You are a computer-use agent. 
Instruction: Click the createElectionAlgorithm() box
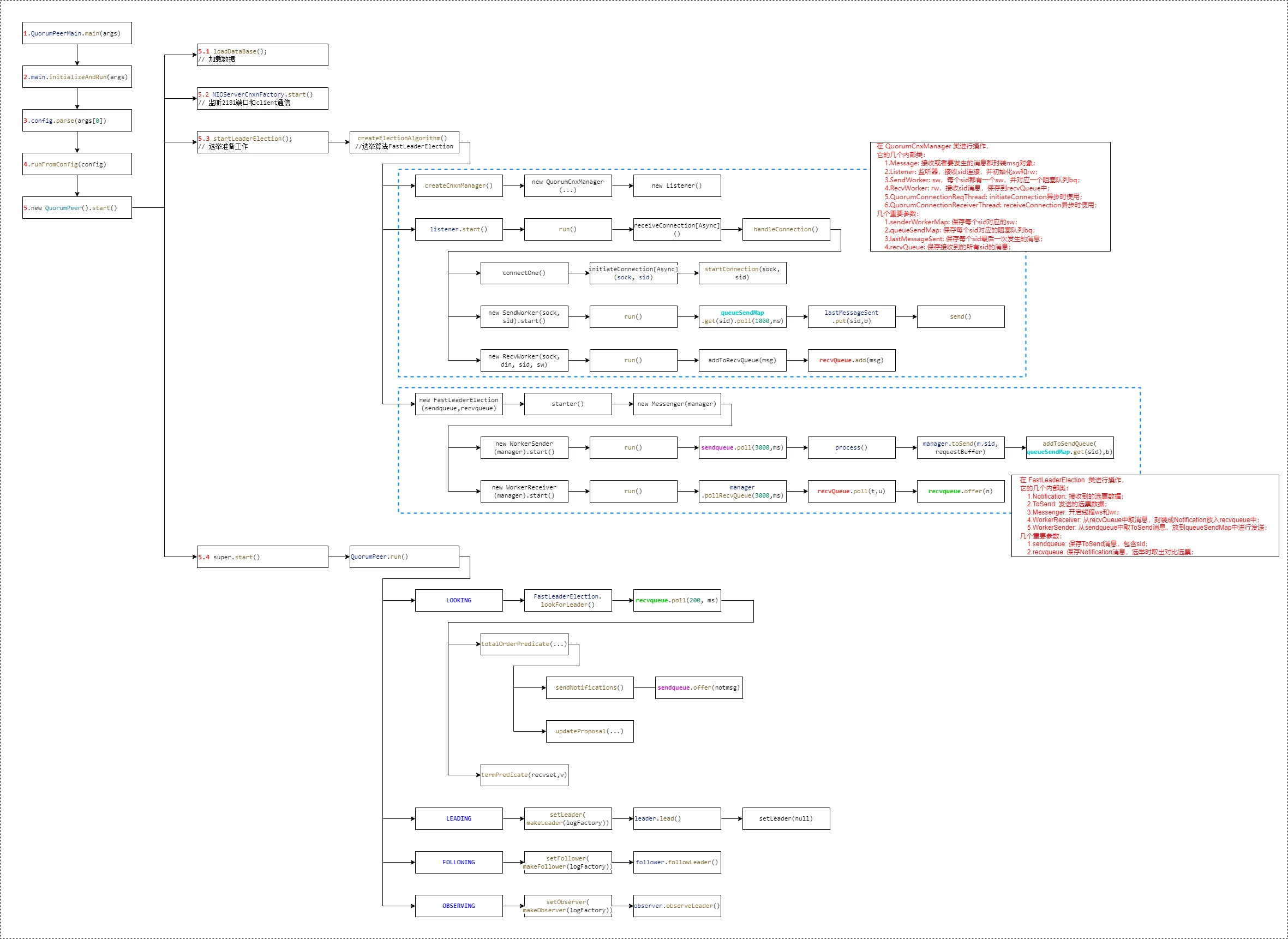click(x=404, y=142)
